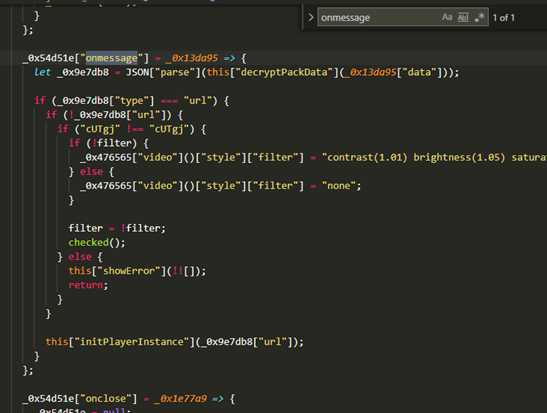Click the _0x9e7db8 variable declaration
The image size is (547, 413).
coord(83,72)
